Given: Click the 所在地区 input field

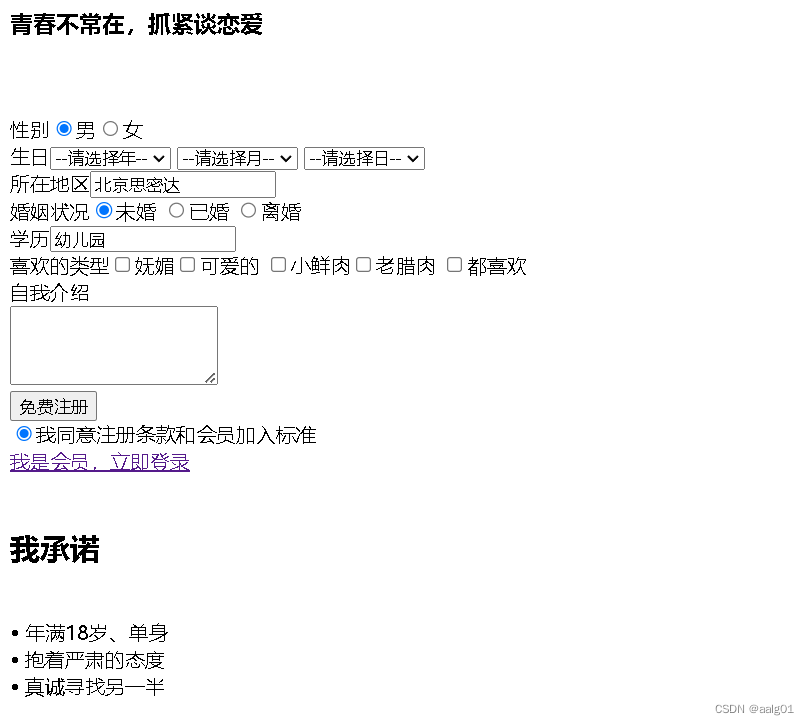Looking at the screenshot, I should pyautogui.click(x=183, y=185).
